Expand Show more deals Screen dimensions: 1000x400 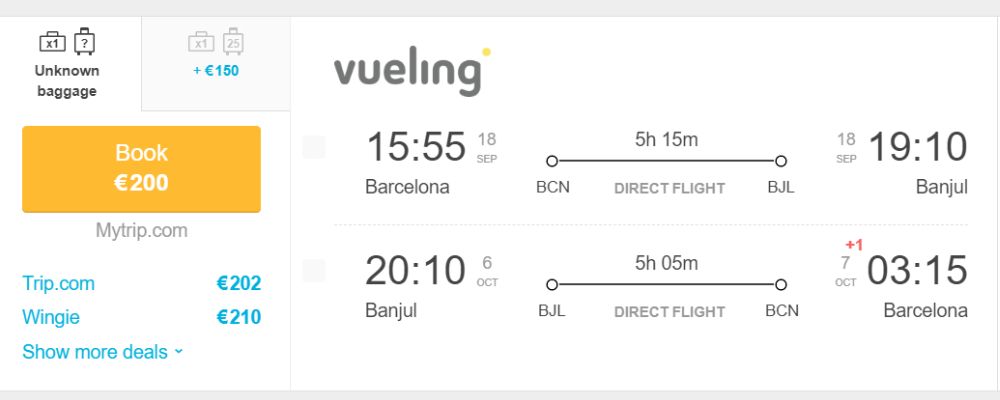(x=103, y=352)
